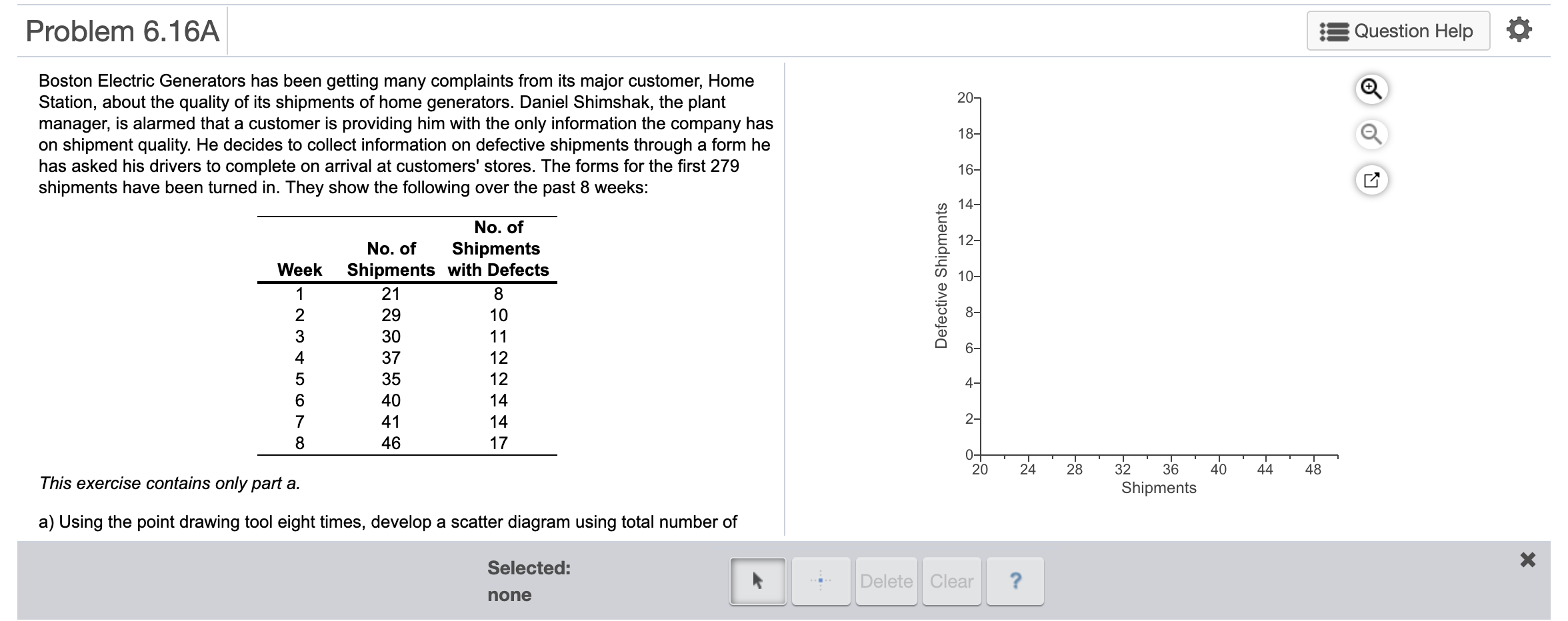Click the blue question mark help icon
1568x621 pixels.
[1014, 580]
